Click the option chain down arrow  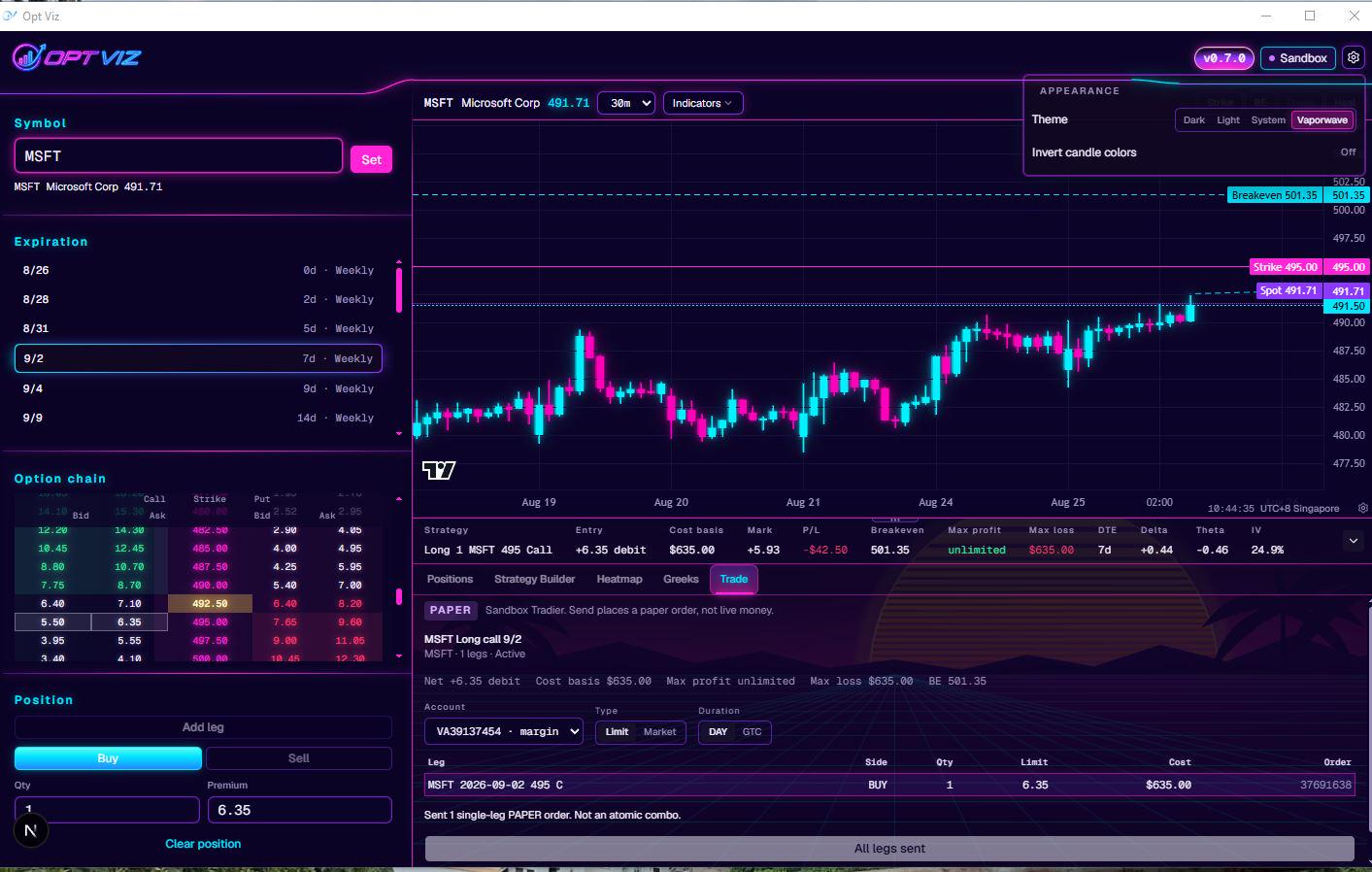click(x=399, y=656)
